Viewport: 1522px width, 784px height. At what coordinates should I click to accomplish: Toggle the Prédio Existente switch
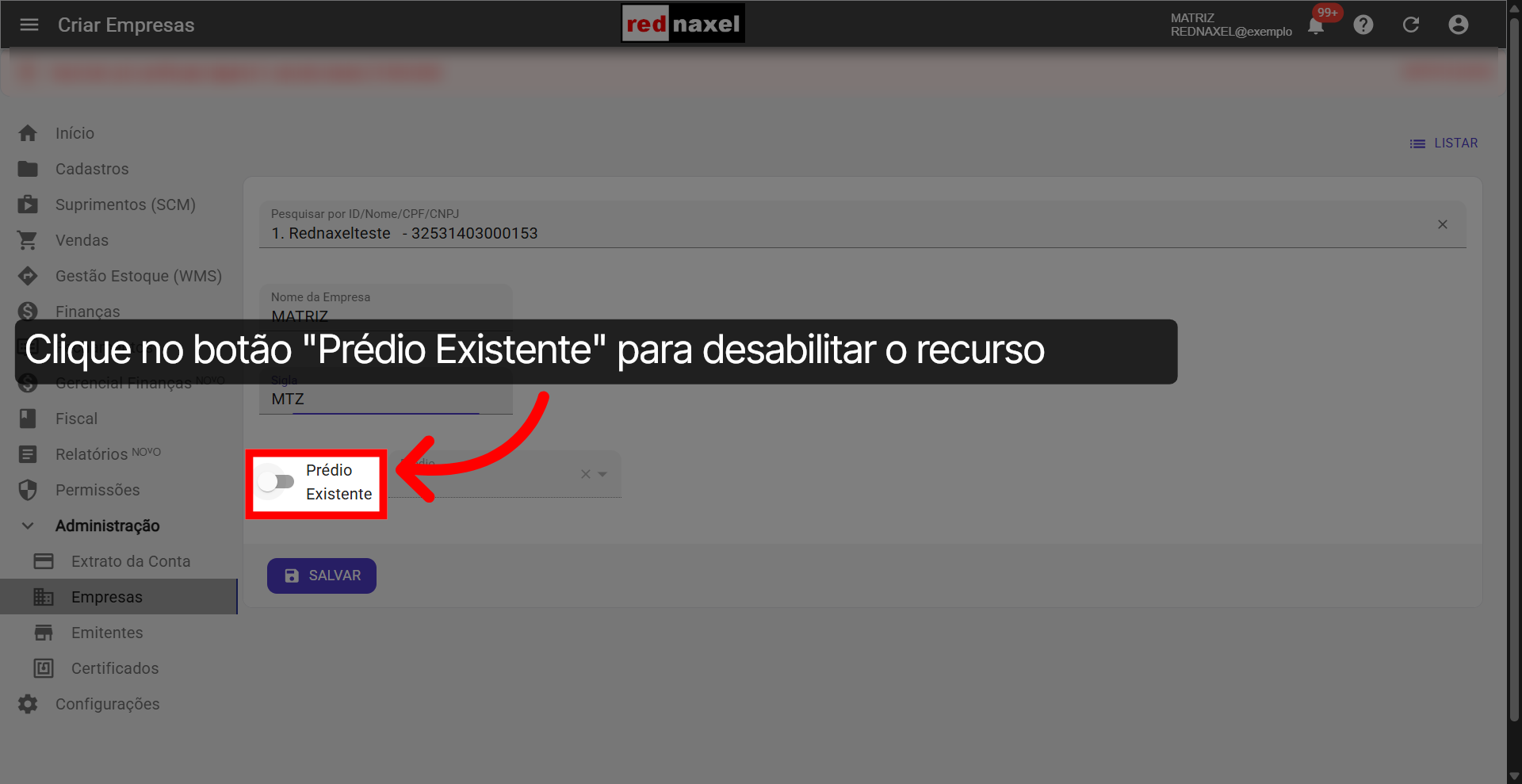coord(276,481)
